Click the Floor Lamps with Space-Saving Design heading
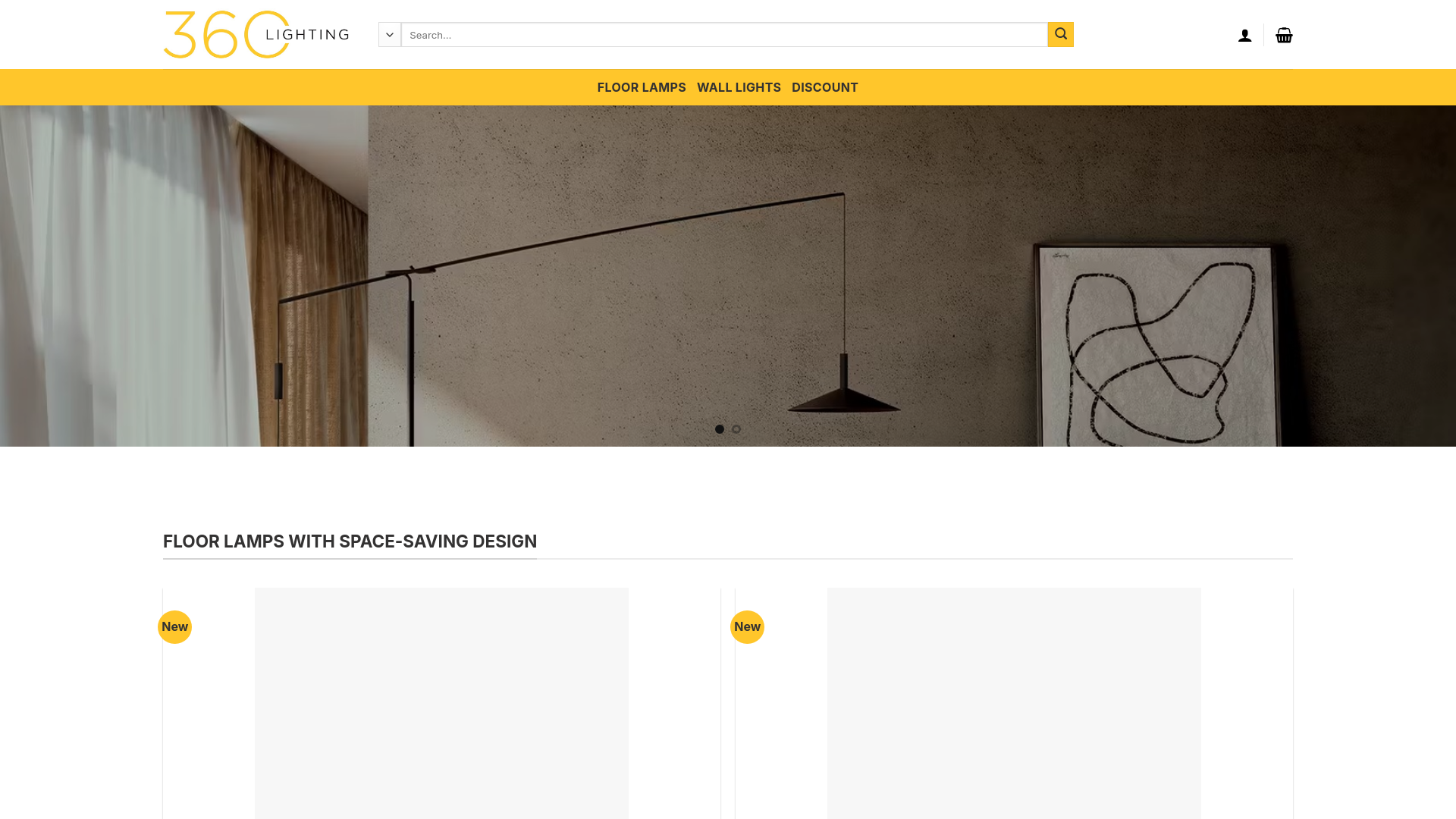 [x=350, y=541]
